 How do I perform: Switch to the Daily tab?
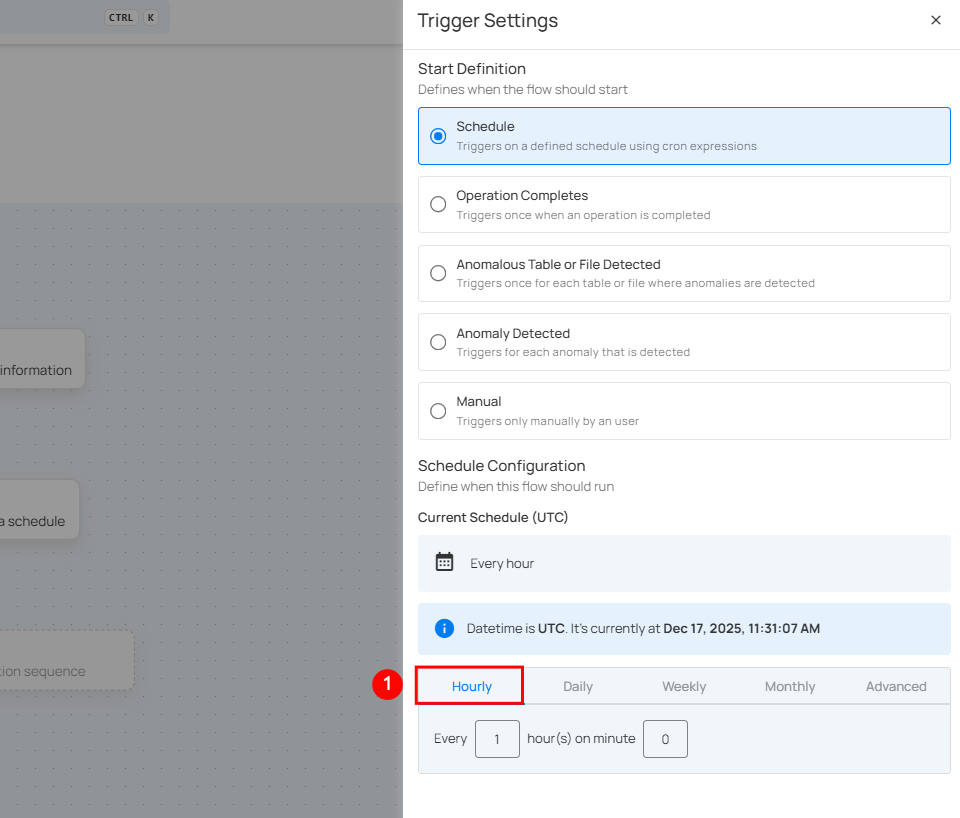tap(577, 686)
